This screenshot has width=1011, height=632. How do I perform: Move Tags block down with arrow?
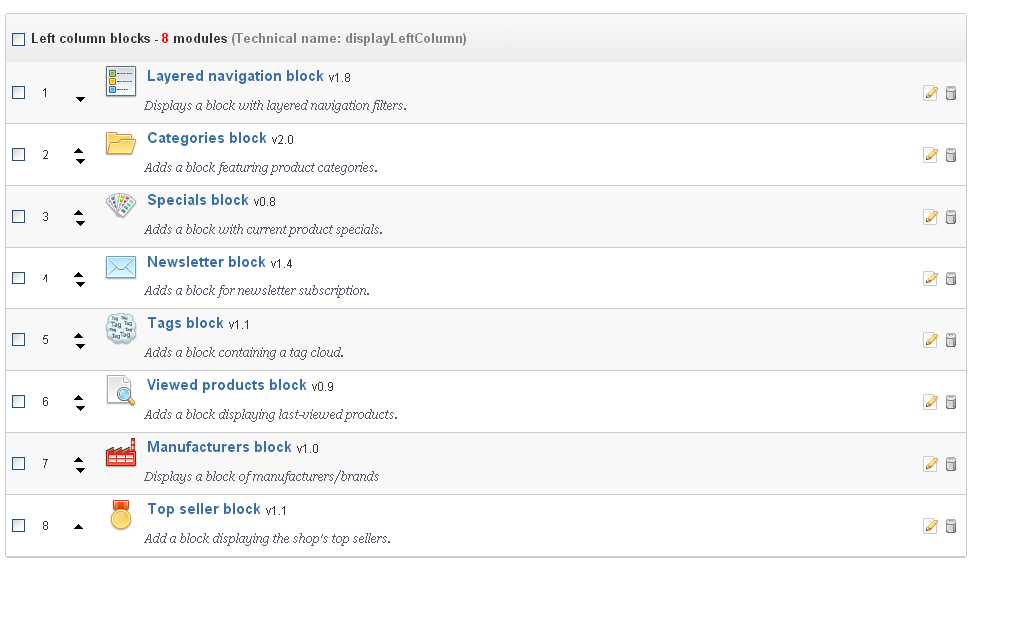pyautogui.click(x=79, y=346)
